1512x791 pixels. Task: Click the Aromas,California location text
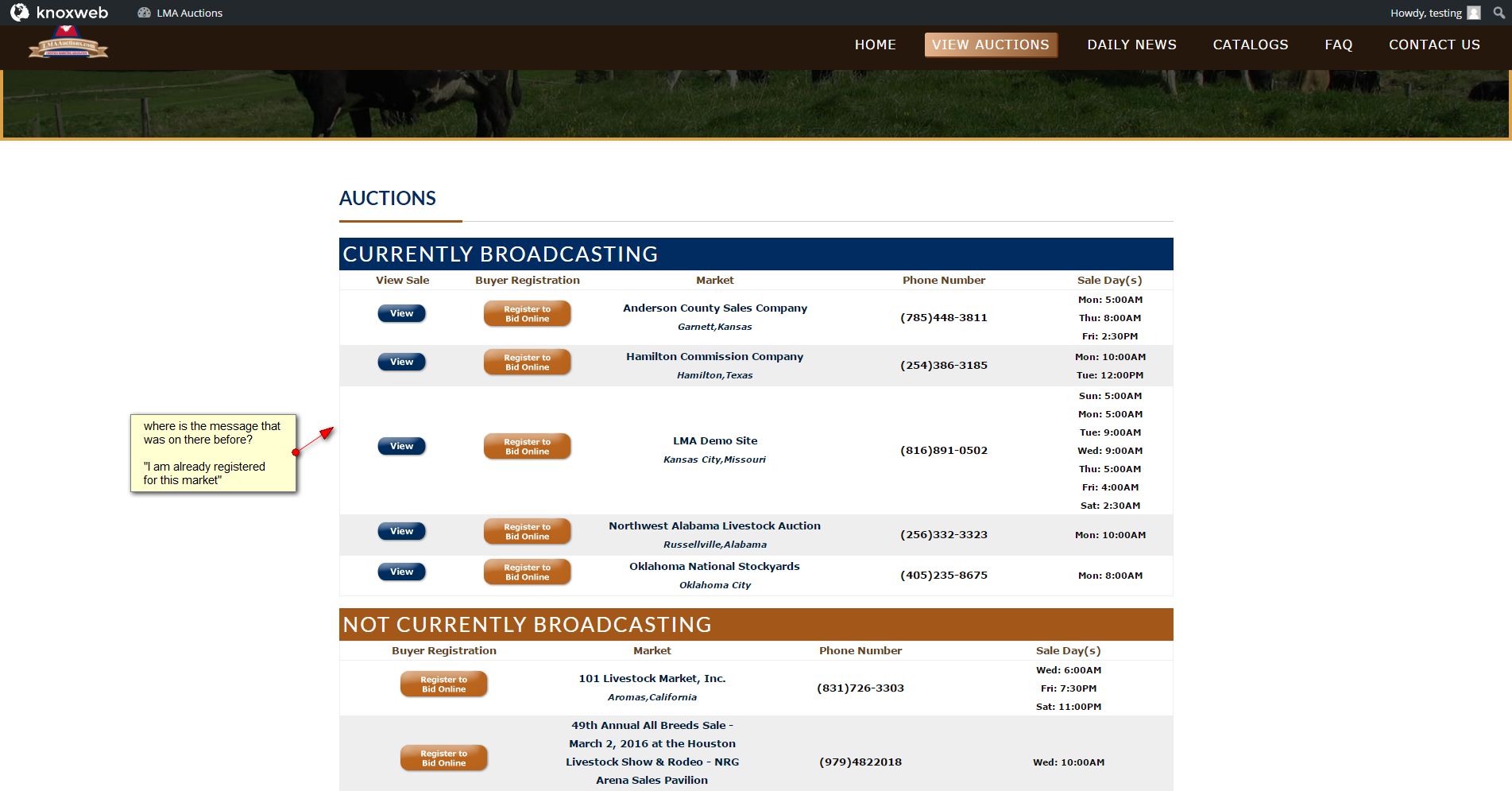(x=652, y=698)
